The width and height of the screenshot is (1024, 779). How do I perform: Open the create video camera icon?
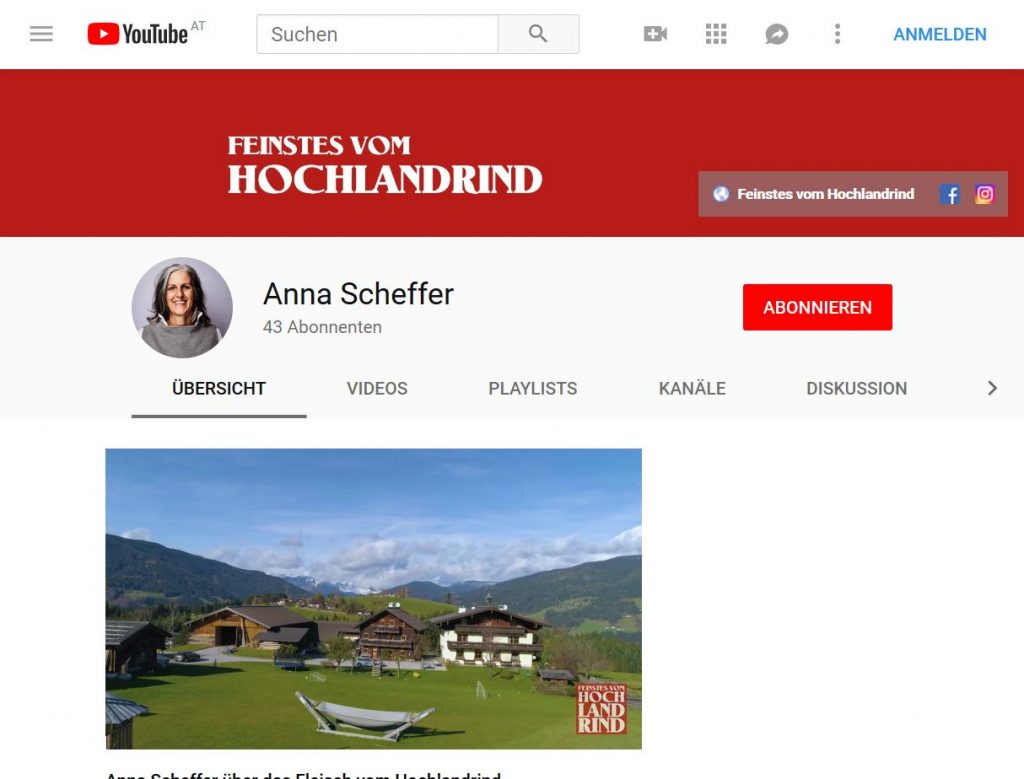(655, 34)
